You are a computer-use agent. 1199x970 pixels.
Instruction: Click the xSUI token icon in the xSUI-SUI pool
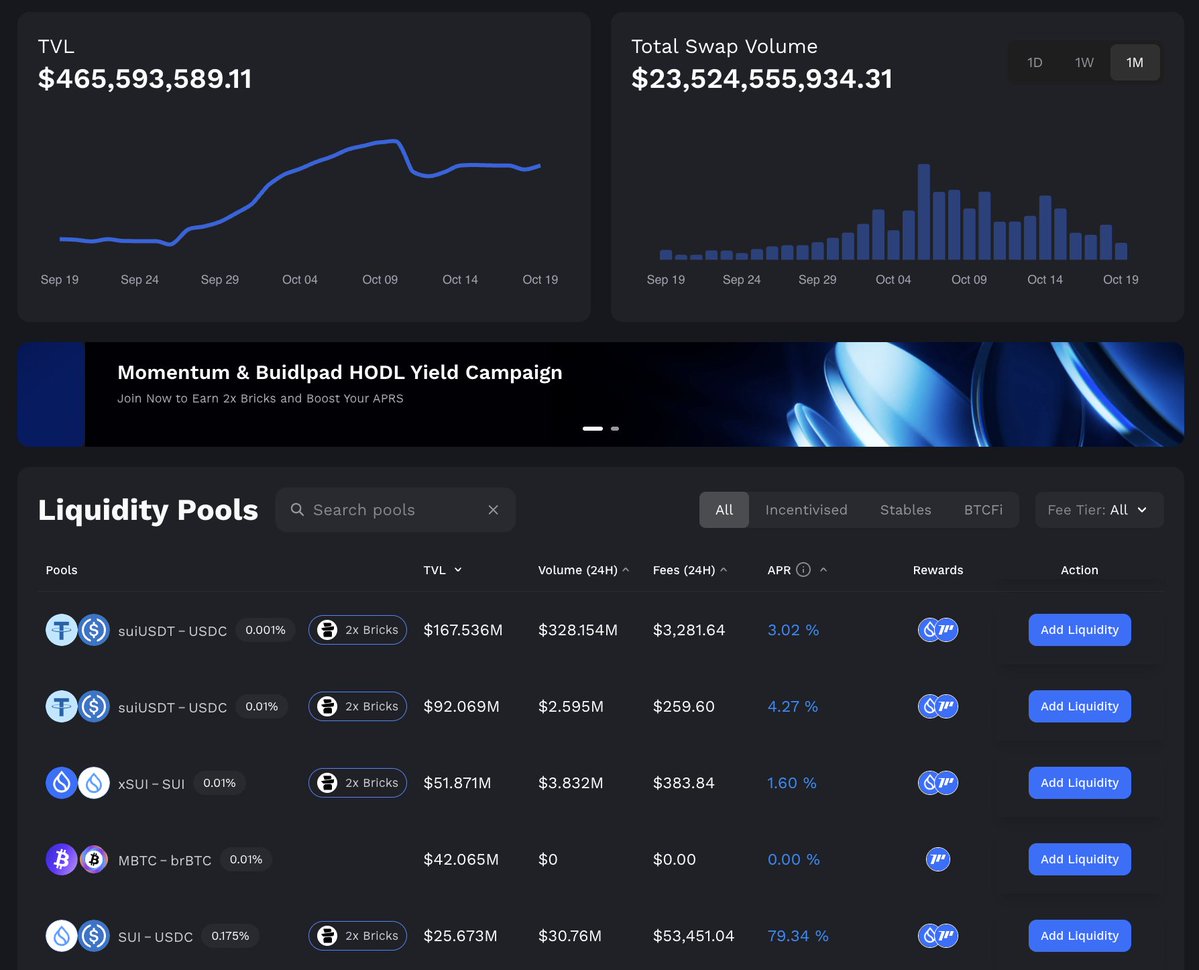pyautogui.click(x=61, y=783)
